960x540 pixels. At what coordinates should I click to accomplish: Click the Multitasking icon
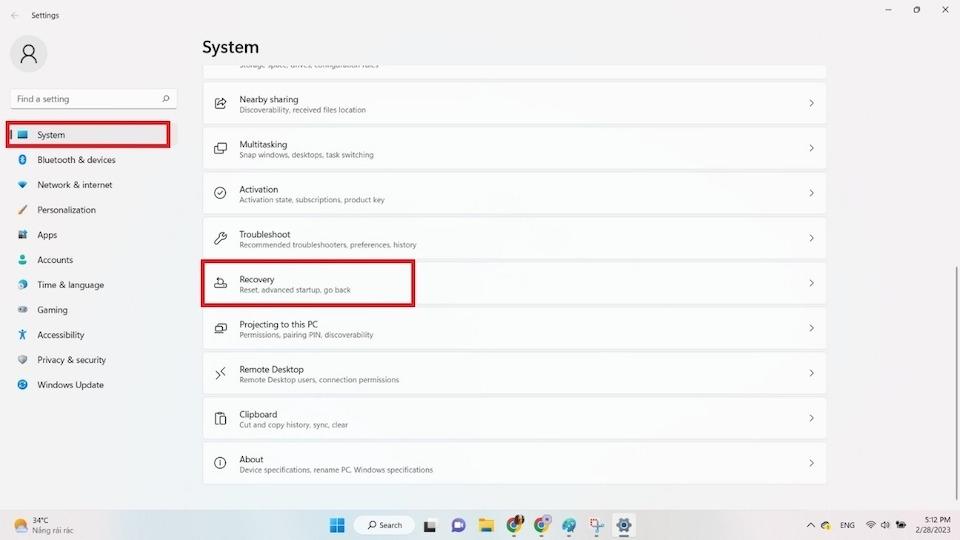[x=220, y=149]
